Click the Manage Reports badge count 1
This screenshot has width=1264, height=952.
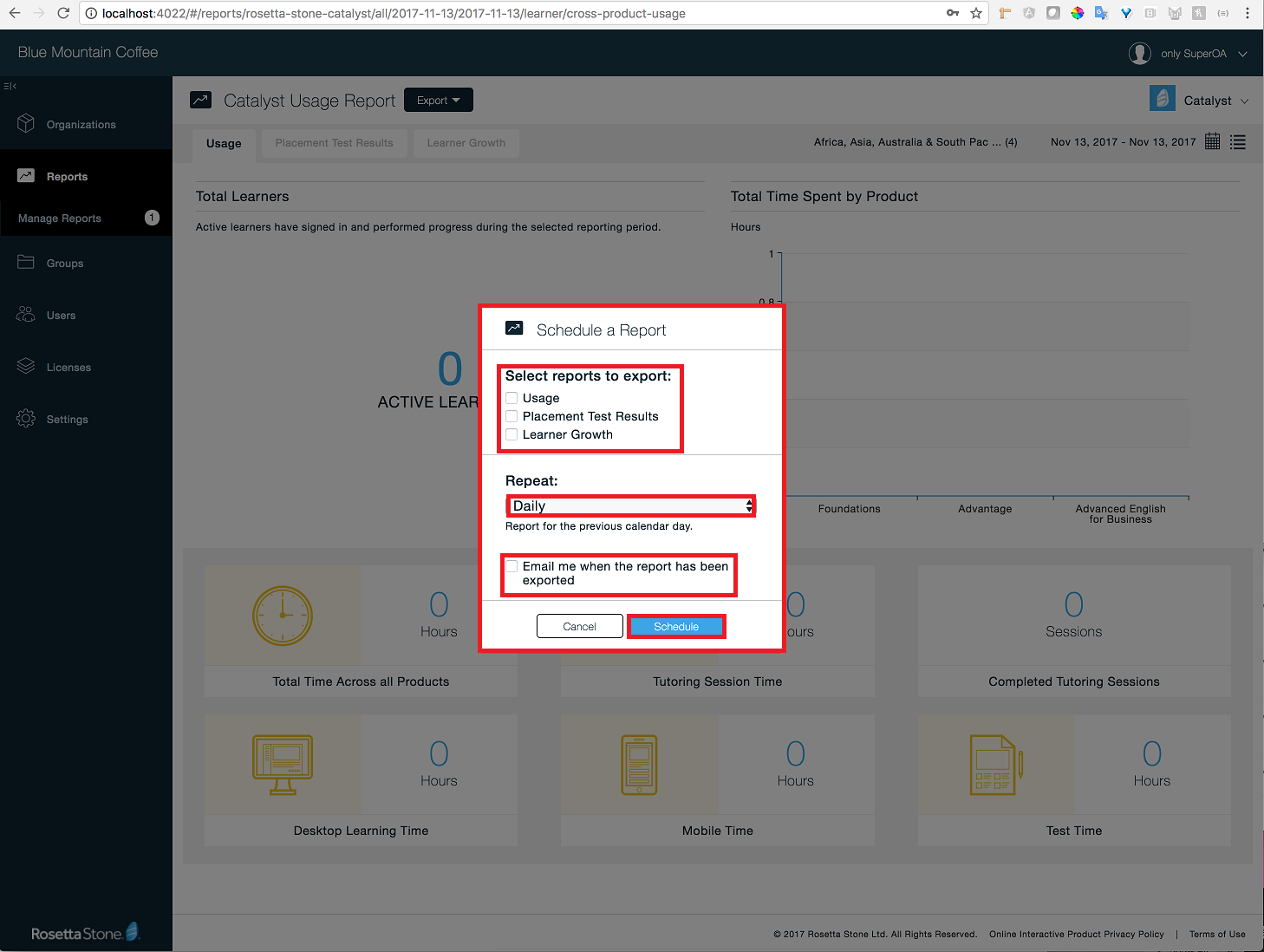pyautogui.click(x=152, y=218)
